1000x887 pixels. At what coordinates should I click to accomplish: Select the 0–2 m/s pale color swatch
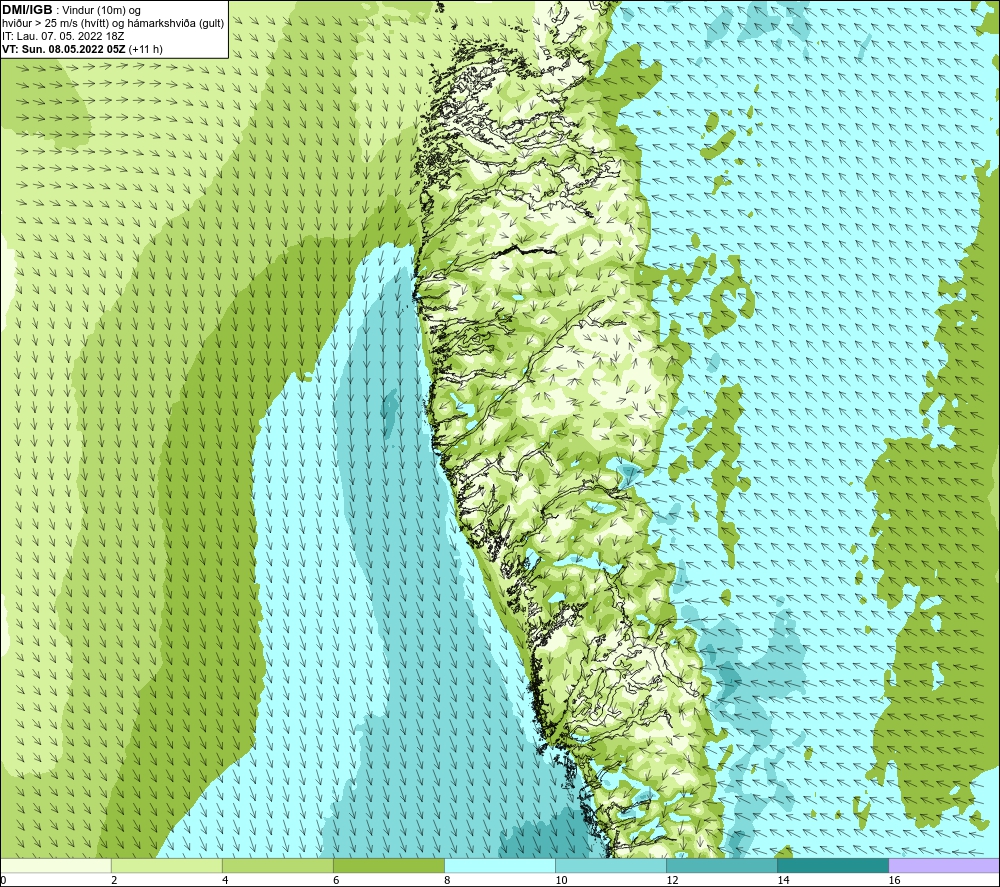(55, 865)
